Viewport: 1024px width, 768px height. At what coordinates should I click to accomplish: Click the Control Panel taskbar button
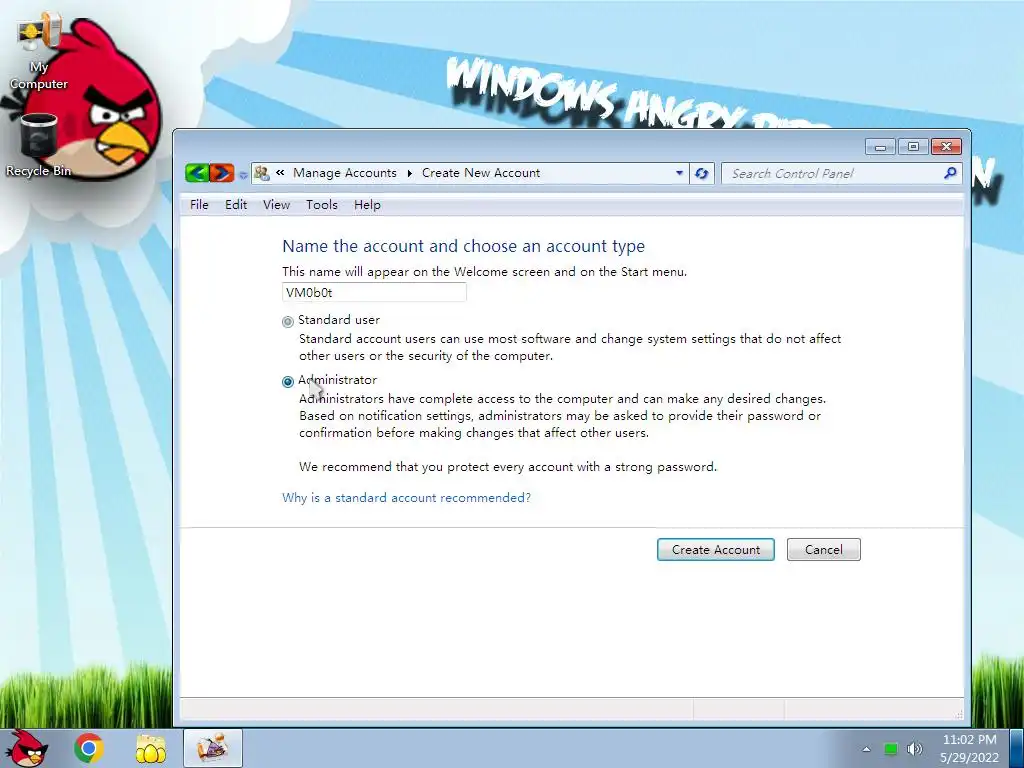pyautogui.click(x=213, y=748)
